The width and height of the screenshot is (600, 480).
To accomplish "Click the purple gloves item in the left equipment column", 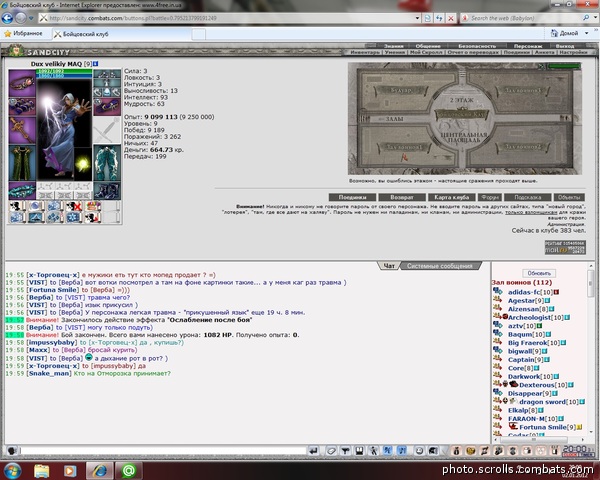I will pos(22,106).
